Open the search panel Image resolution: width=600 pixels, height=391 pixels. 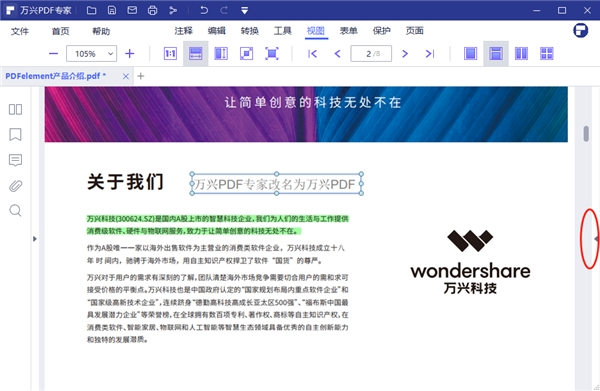pyautogui.click(x=15, y=211)
